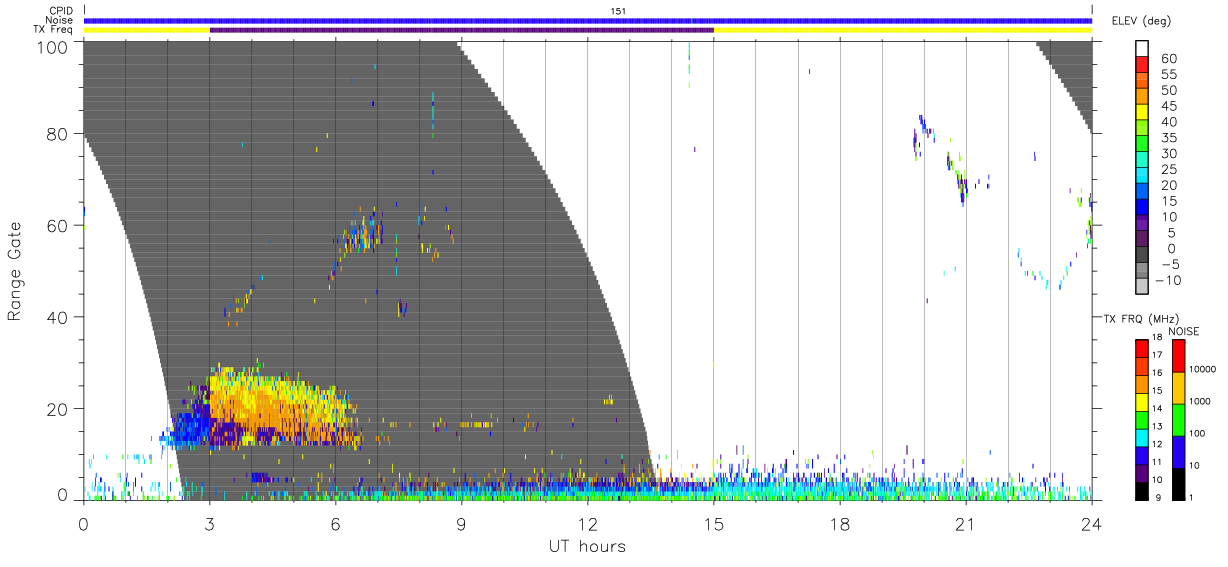The width and height of the screenshot is (1228, 567).
Task: Click the green ELEV swatch between 30 and 35
Action: coord(1143,145)
